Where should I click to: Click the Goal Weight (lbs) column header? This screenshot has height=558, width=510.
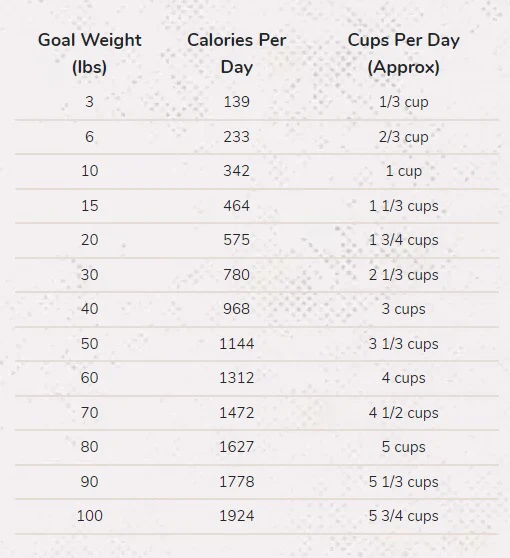90,53
